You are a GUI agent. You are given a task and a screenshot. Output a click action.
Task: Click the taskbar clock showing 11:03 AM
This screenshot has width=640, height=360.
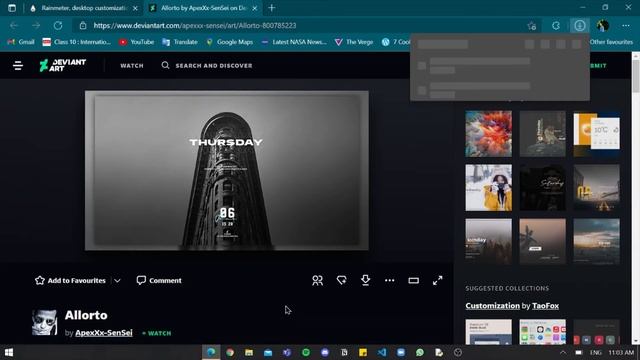pos(621,352)
